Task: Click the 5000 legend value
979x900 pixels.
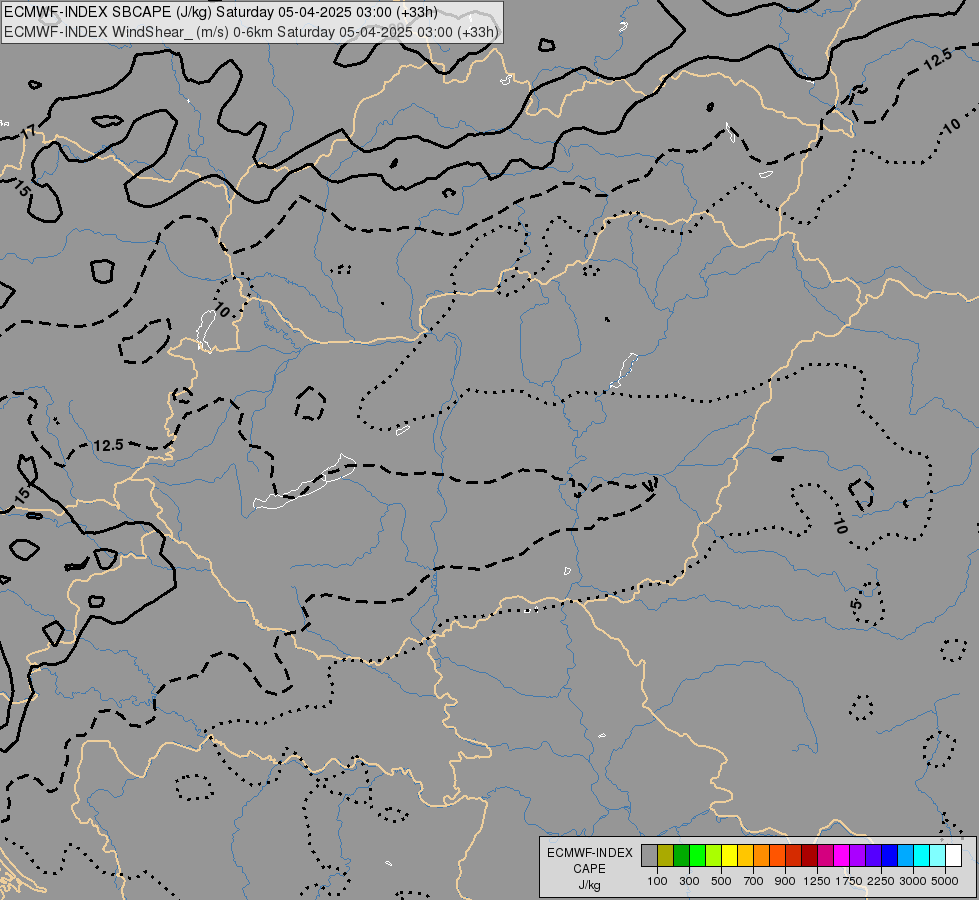Action: (945, 881)
